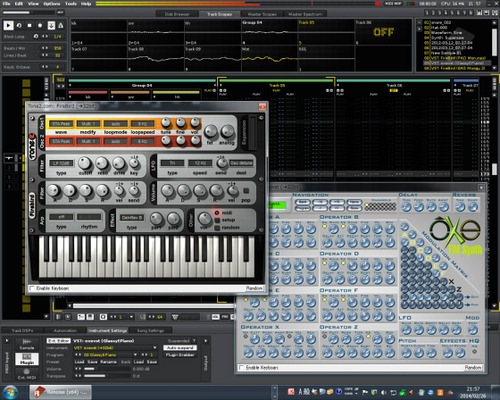The height and width of the screenshot is (400, 500).
Task: Open the Windows Start menu
Action: (11, 392)
